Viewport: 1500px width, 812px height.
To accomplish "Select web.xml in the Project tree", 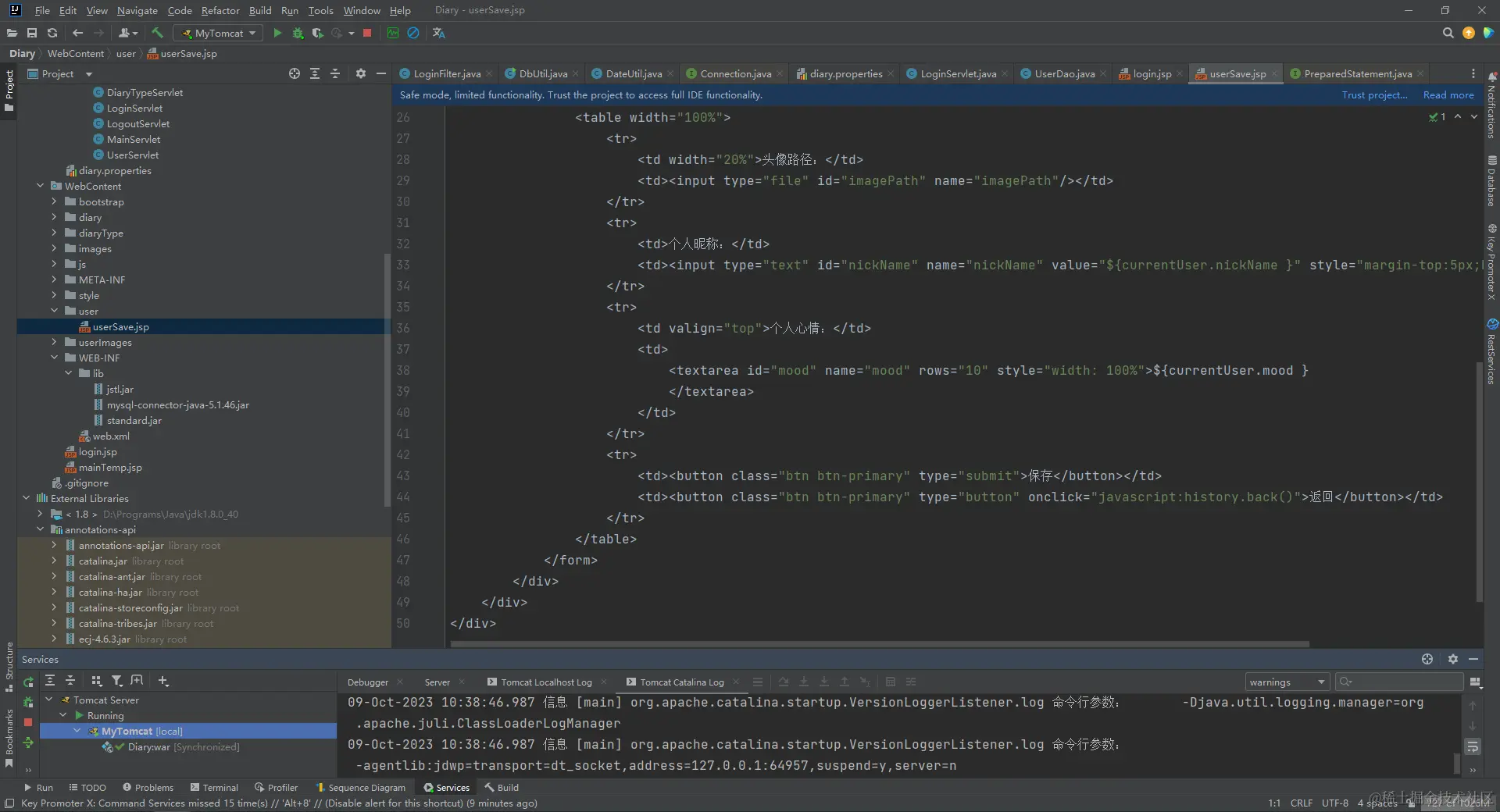I will [111, 436].
